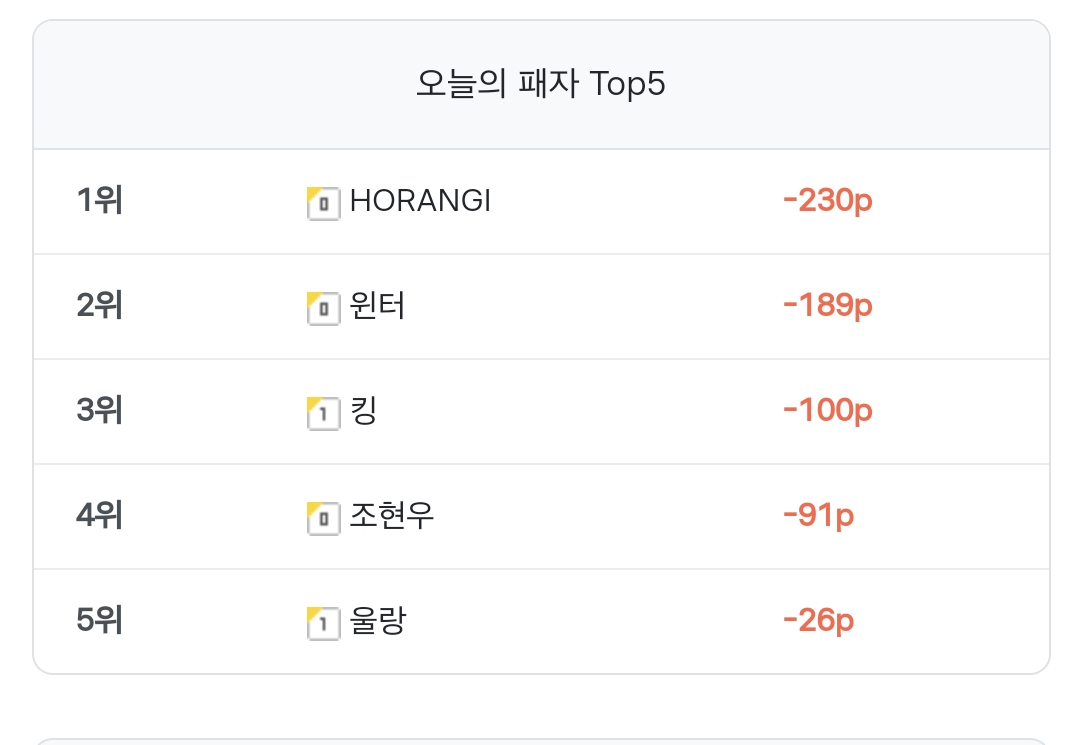Select the -91p score value

point(818,515)
